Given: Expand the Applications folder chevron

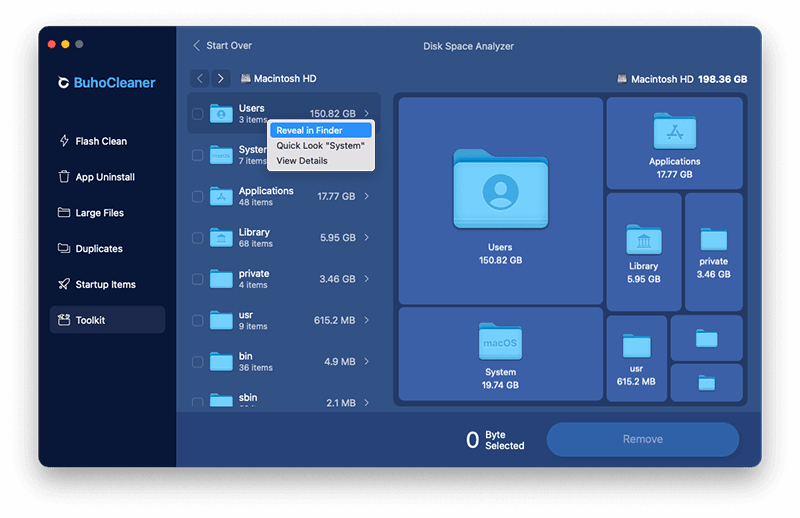Looking at the screenshot, I should 366,196.
